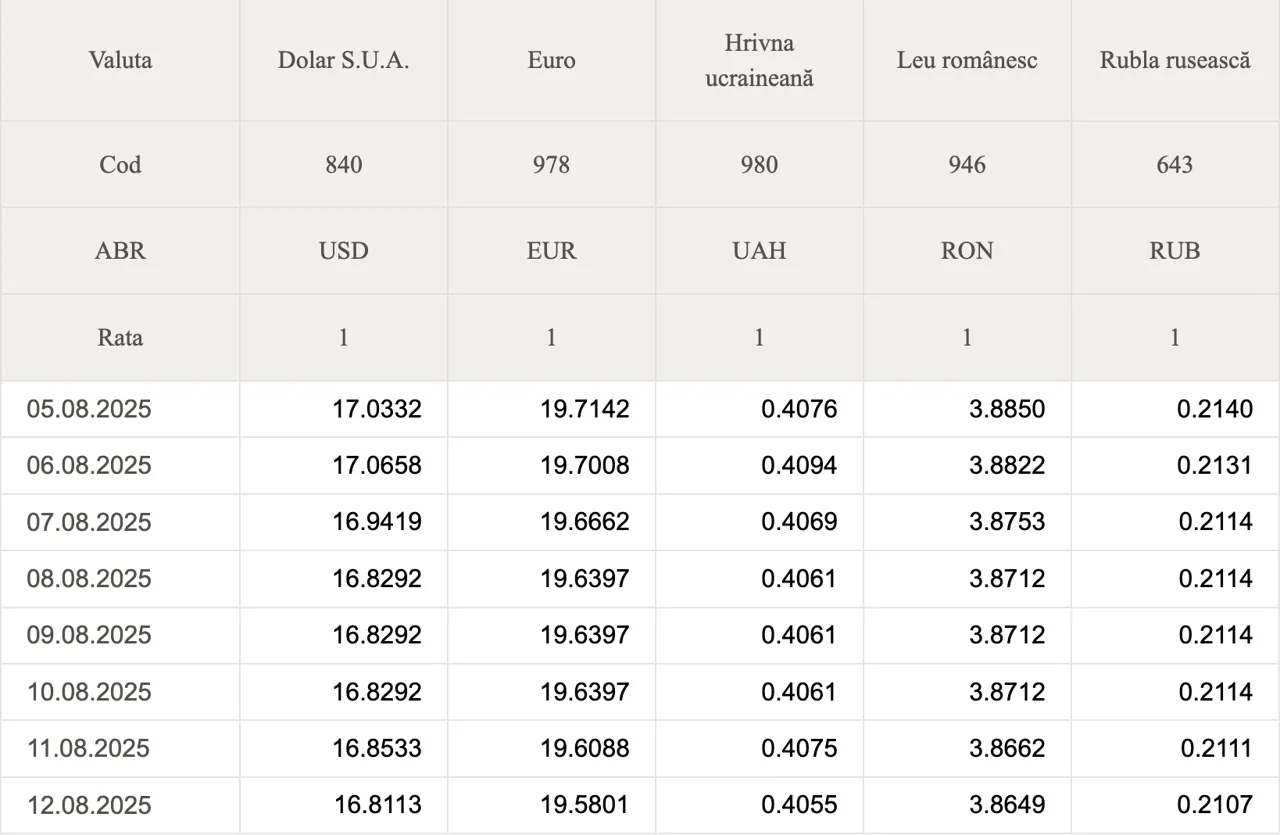Click the Valuta label cell
This screenshot has width=1280, height=835.
coord(120,60)
